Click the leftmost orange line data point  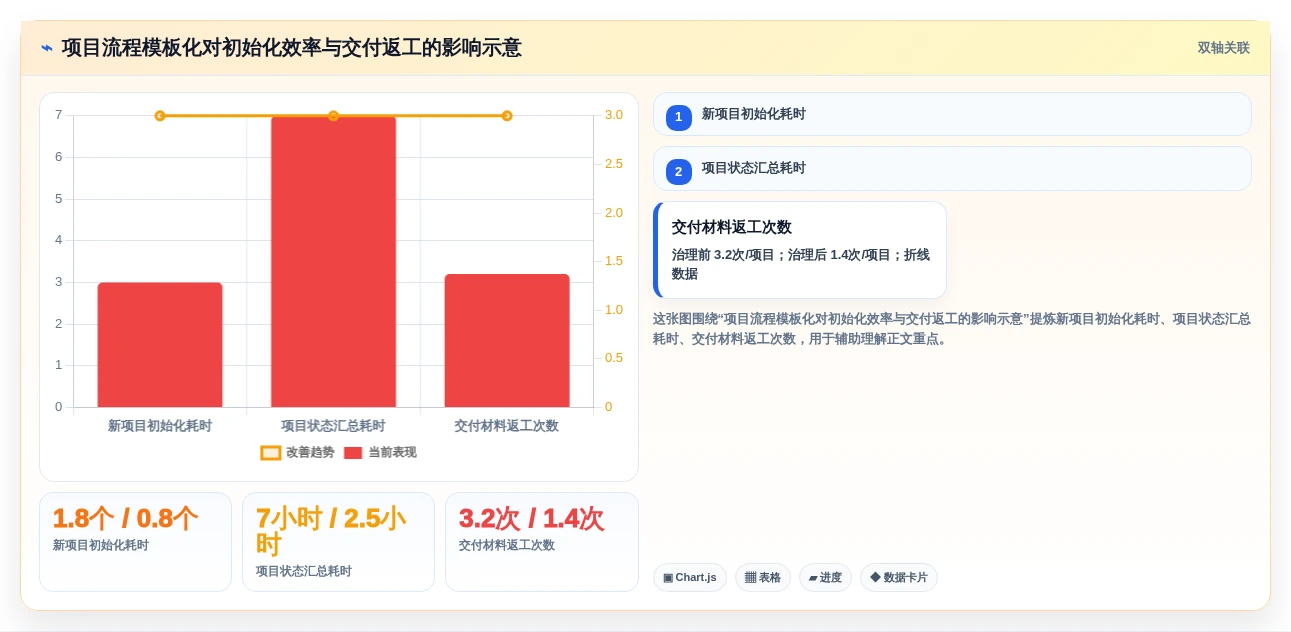pyautogui.click(x=160, y=116)
